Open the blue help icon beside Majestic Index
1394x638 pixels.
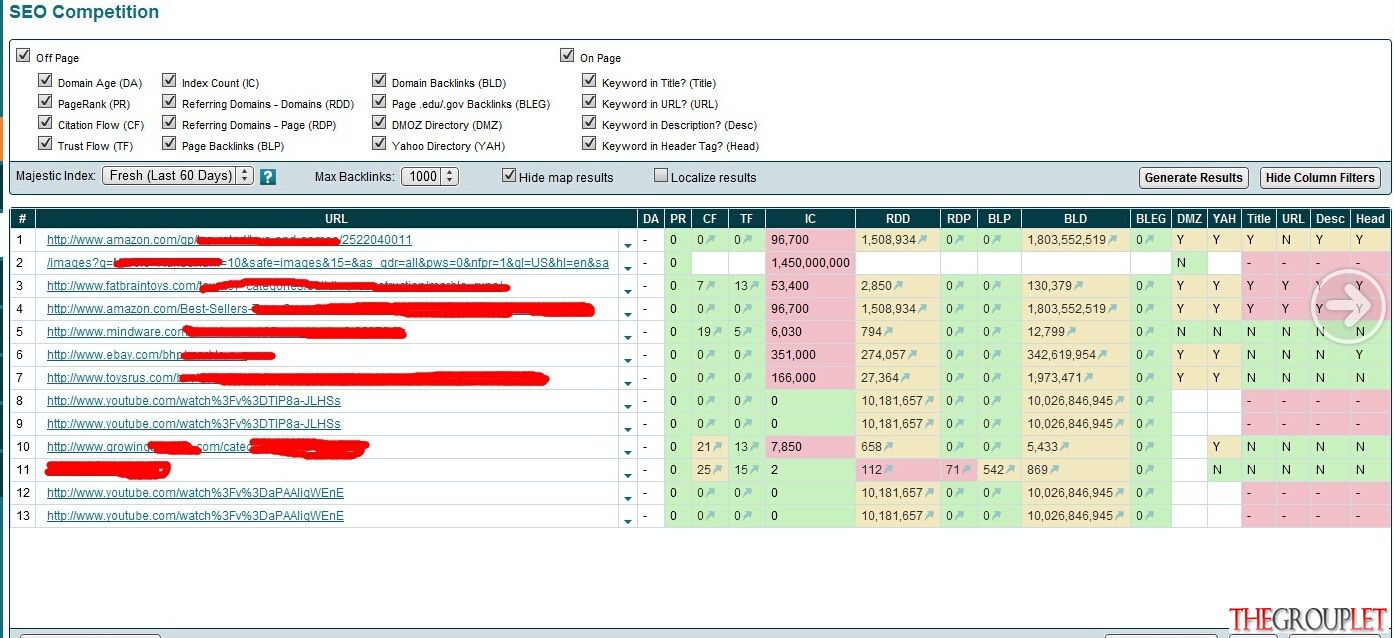click(x=268, y=177)
